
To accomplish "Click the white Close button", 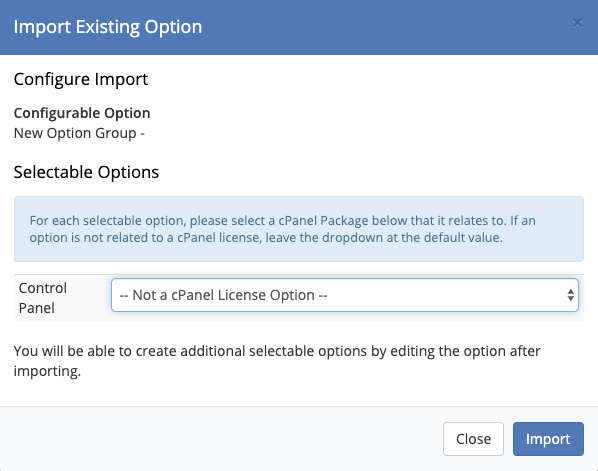I will pos(473,439).
